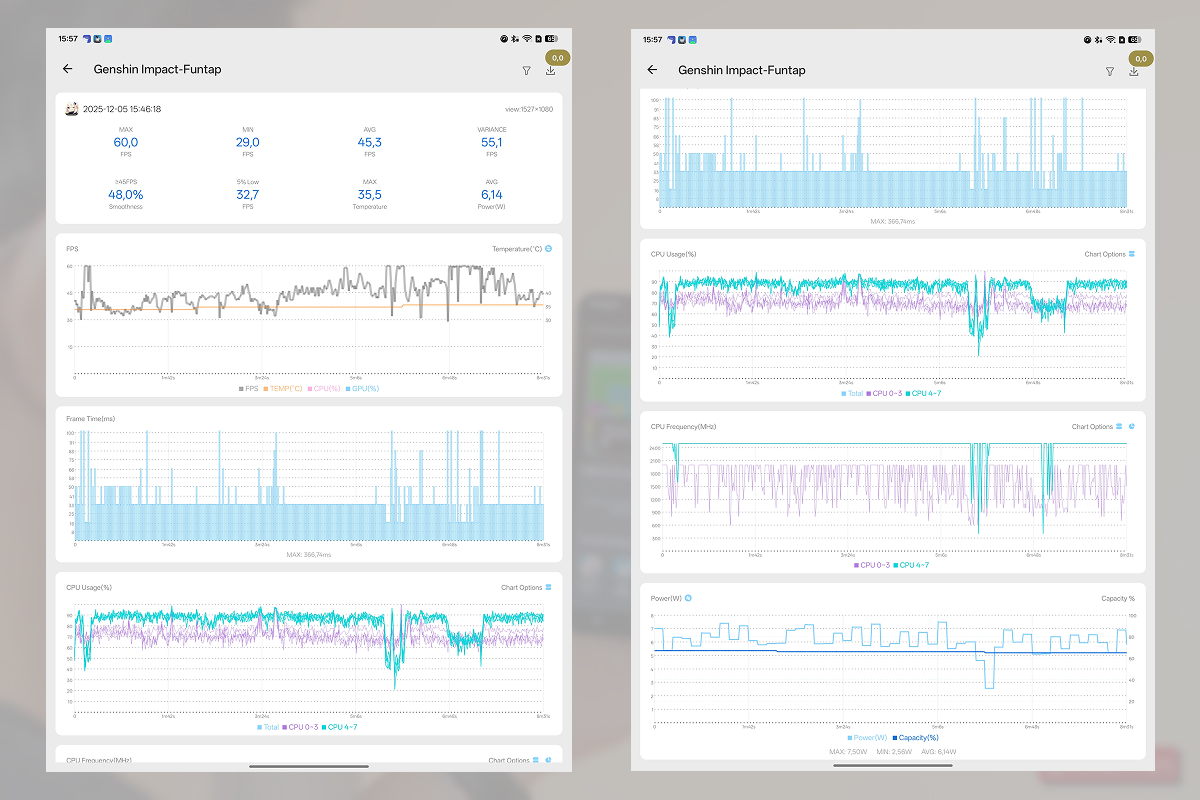This screenshot has width=1200, height=800.
Task: Tap the download icon in right screenshot
Action: 1134,70
